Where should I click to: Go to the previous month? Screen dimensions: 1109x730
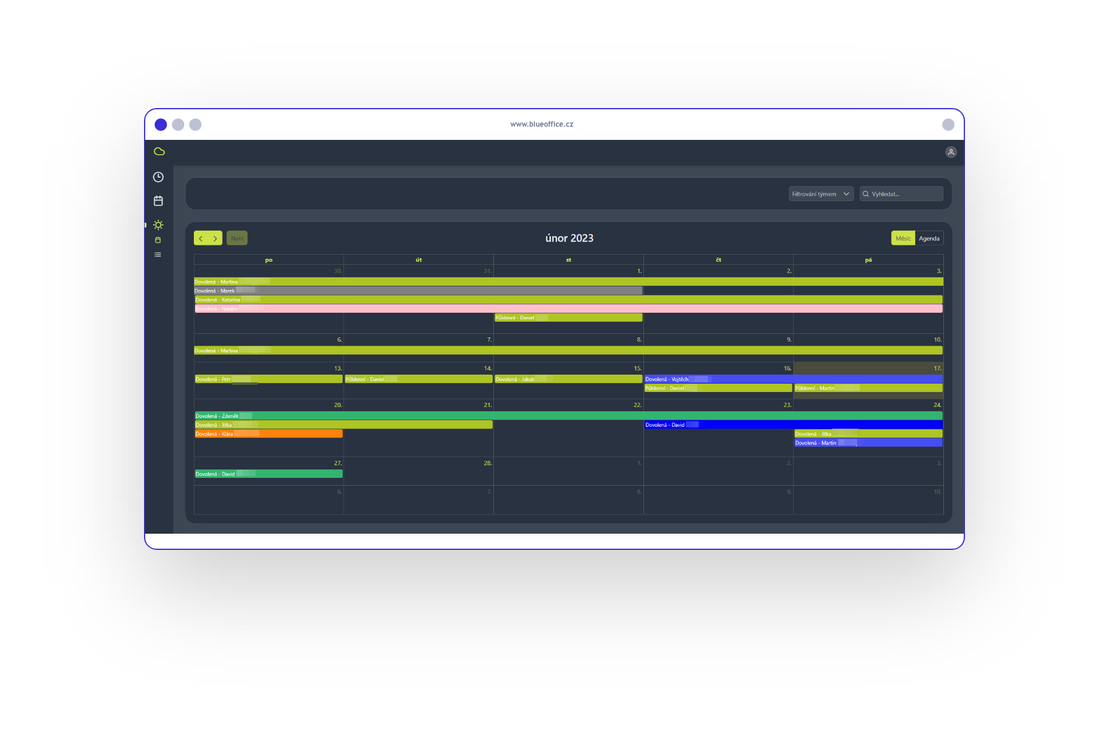click(x=201, y=238)
